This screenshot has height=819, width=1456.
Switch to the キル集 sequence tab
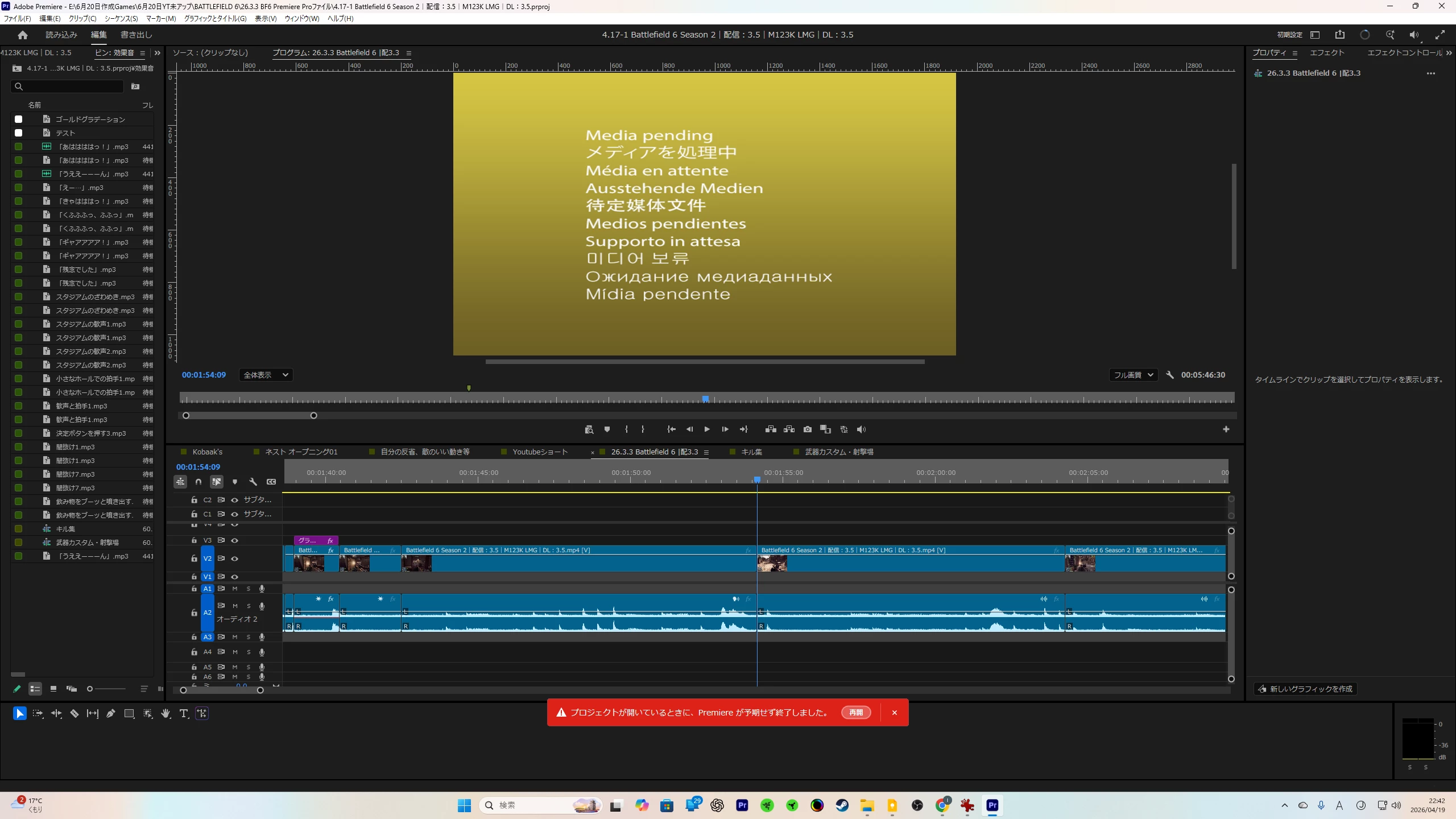click(751, 452)
